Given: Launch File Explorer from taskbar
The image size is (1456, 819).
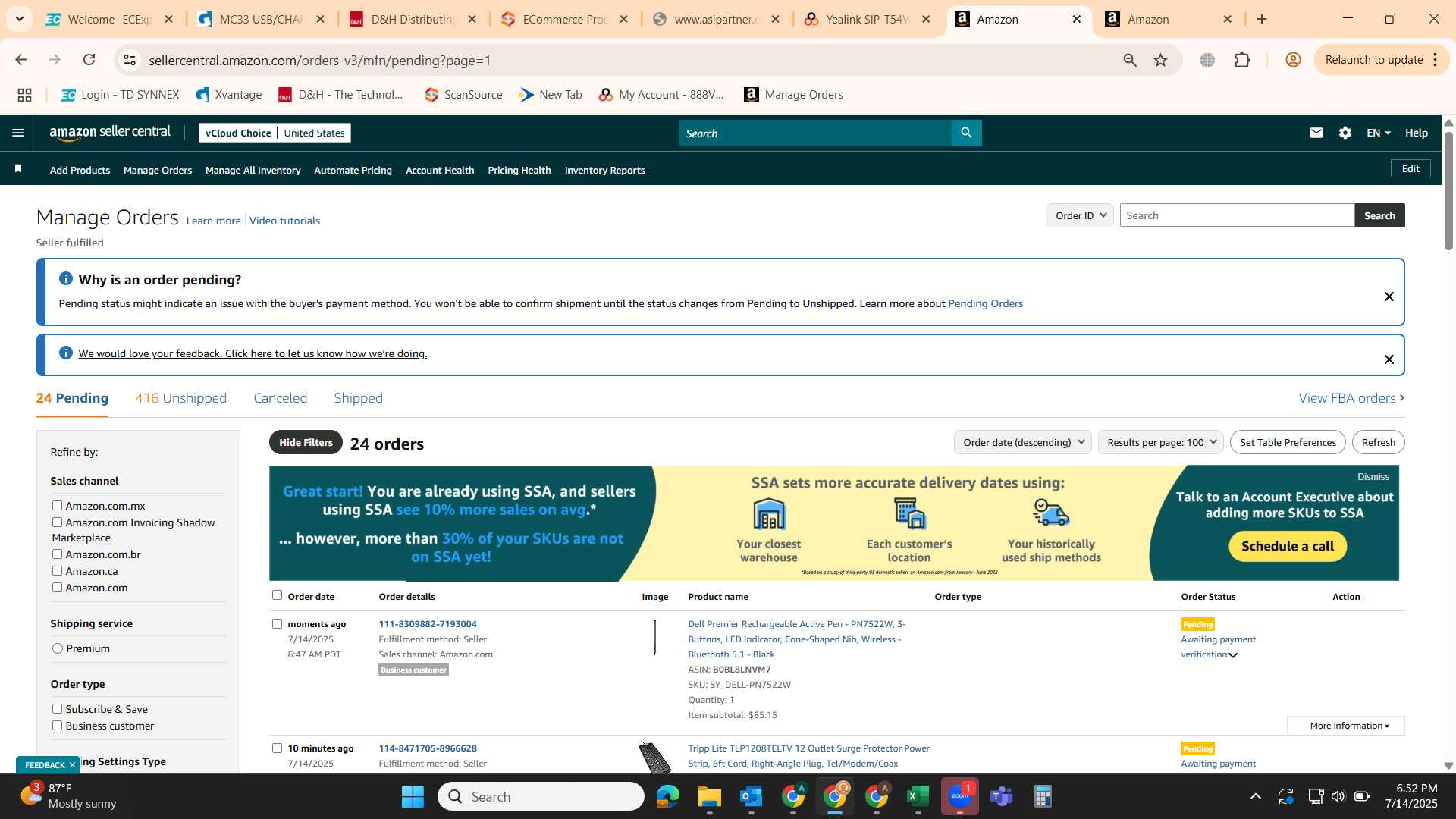Looking at the screenshot, I should pos(709,796).
